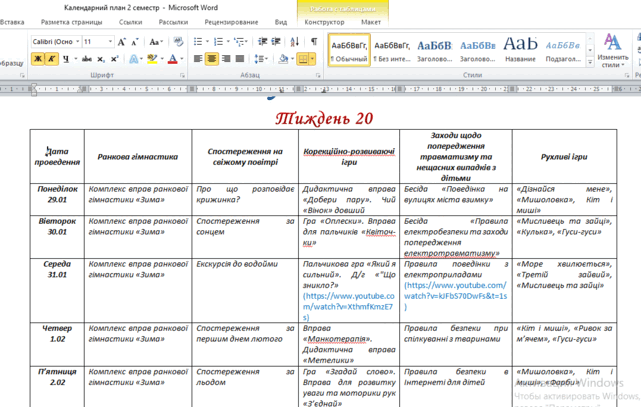The height and width of the screenshot is (407, 641).
Task: Click the Change Case Aa icon
Action: point(154,42)
